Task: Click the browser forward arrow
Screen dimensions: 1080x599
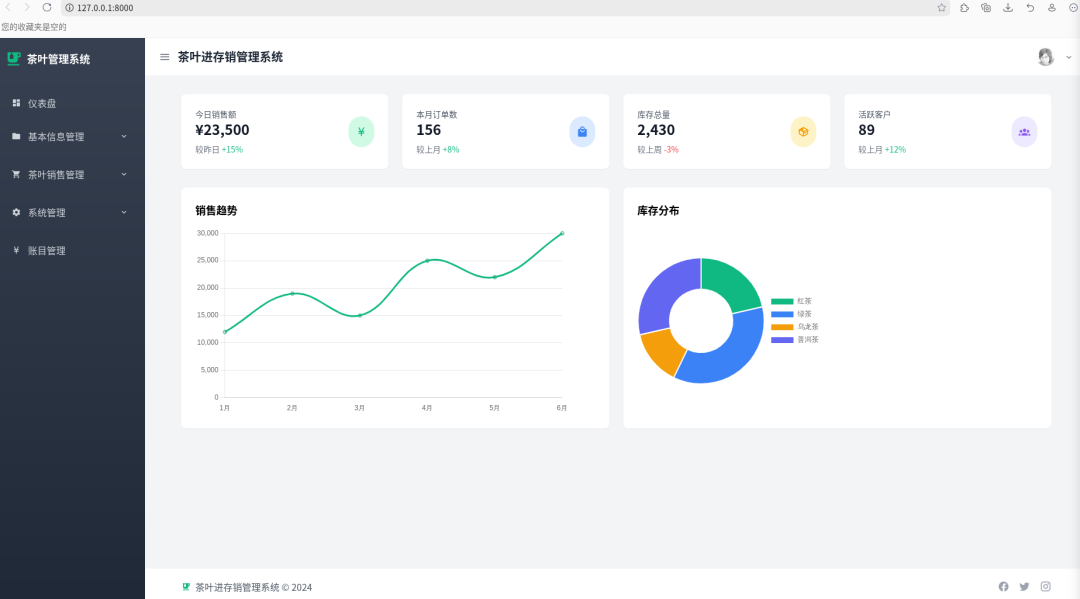Action: coord(27,8)
